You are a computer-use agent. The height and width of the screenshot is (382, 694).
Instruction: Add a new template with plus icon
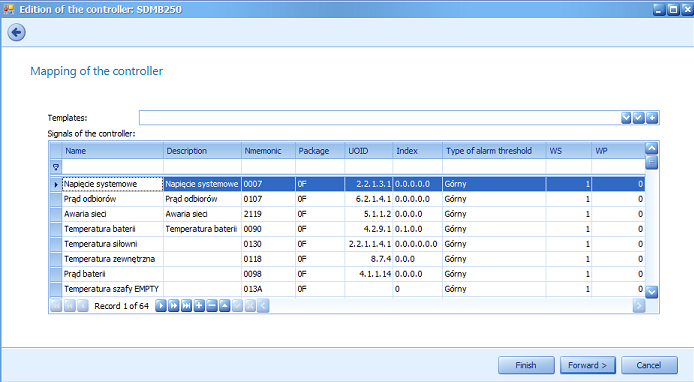(x=652, y=118)
